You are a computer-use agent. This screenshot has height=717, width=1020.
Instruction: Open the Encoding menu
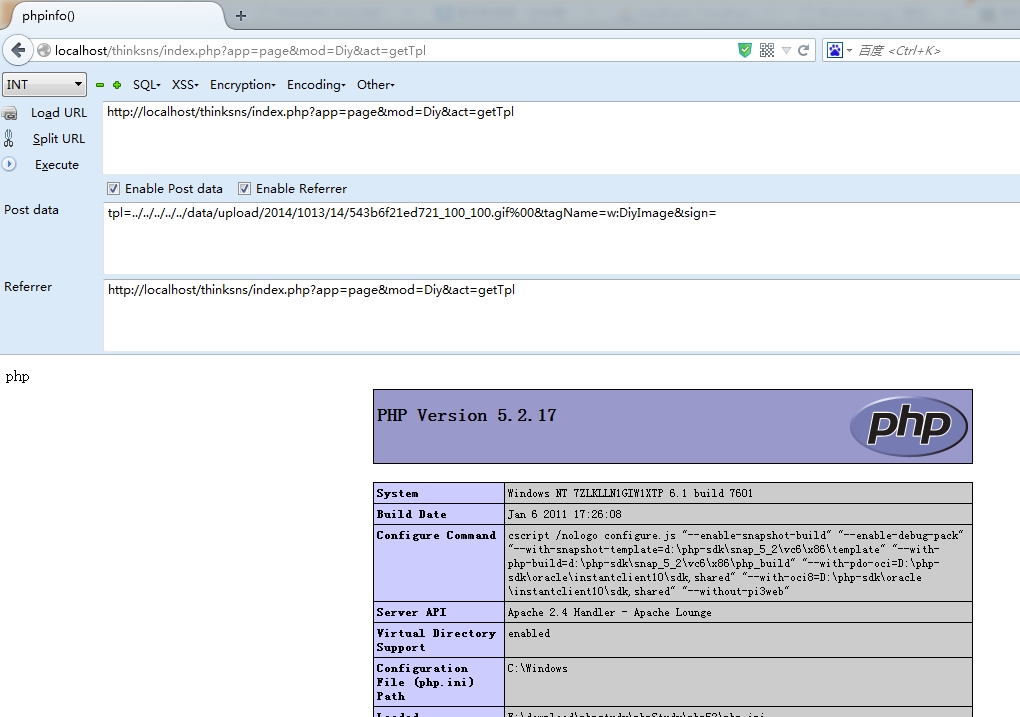tap(316, 85)
